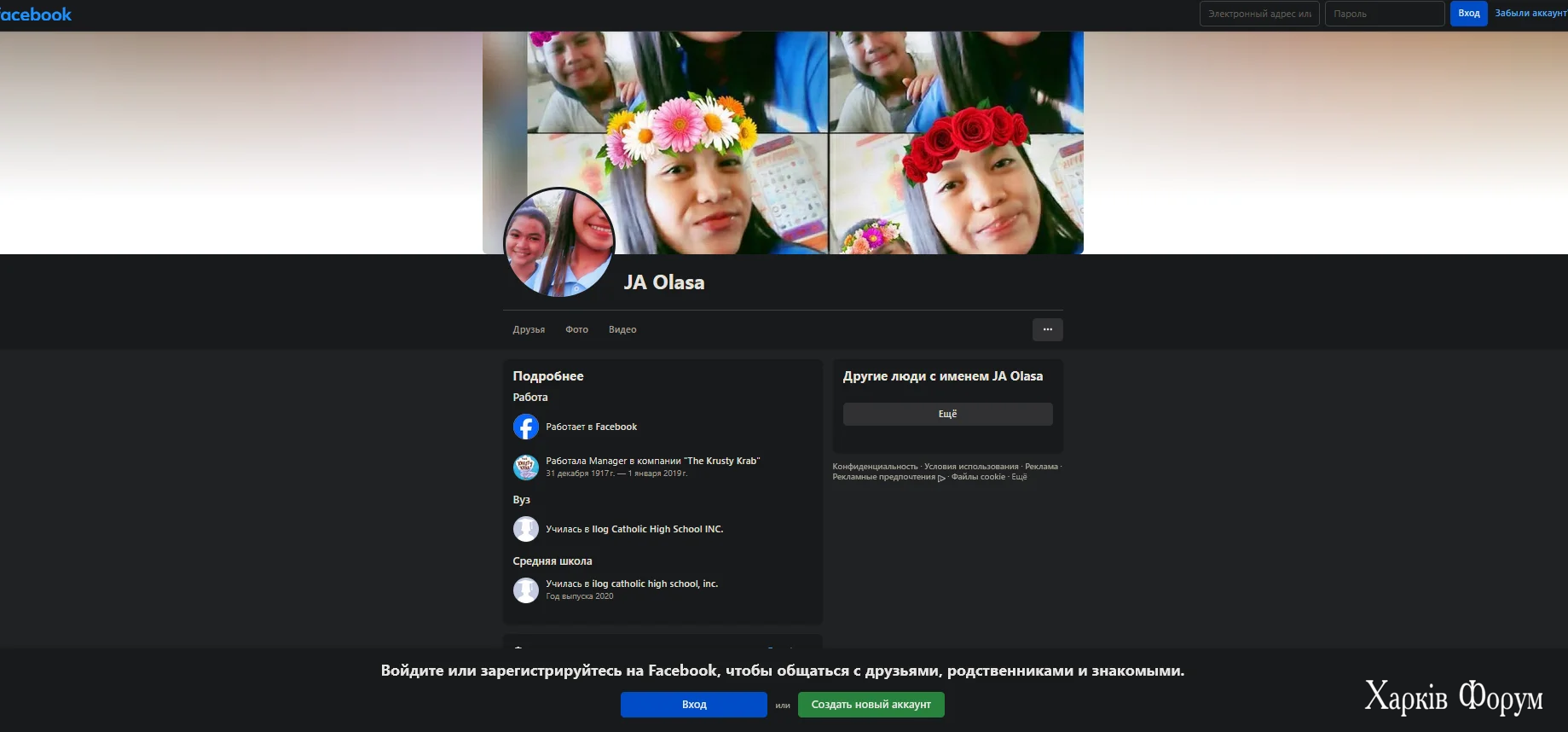Focus the Пароль input field
Image resolution: width=1568 pixels, height=732 pixels.
[1385, 14]
